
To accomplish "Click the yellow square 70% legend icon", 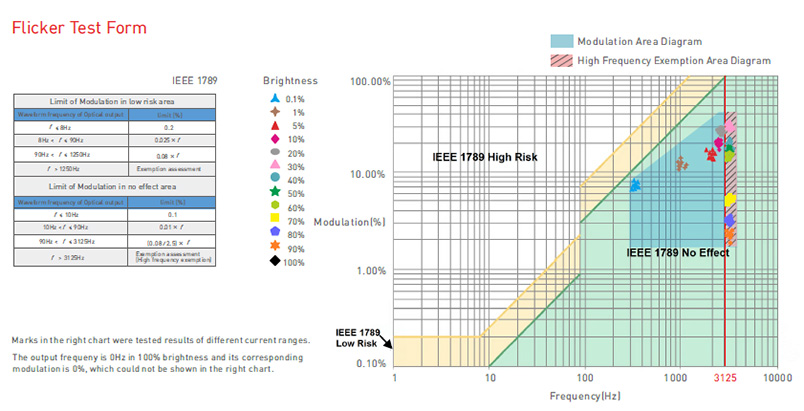I will point(275,218).
